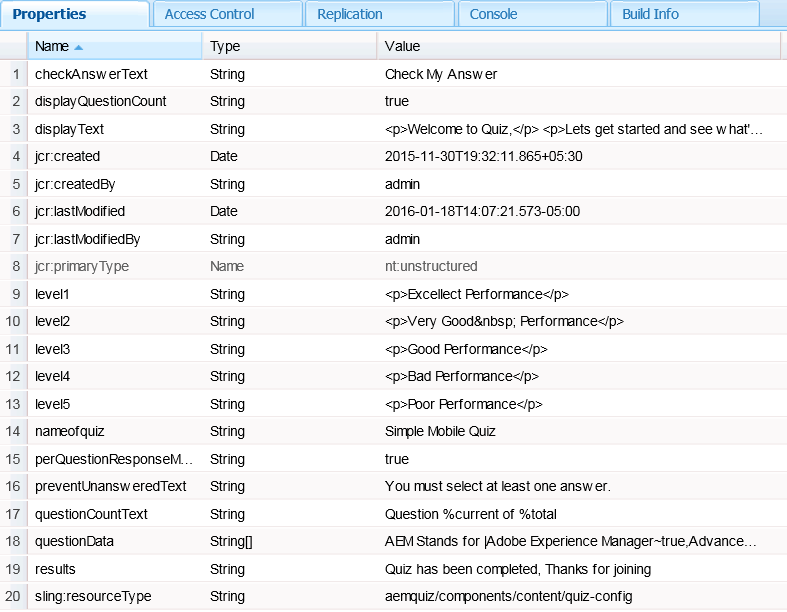
Task: Click the level1 property name
Action: coord(52,294)
